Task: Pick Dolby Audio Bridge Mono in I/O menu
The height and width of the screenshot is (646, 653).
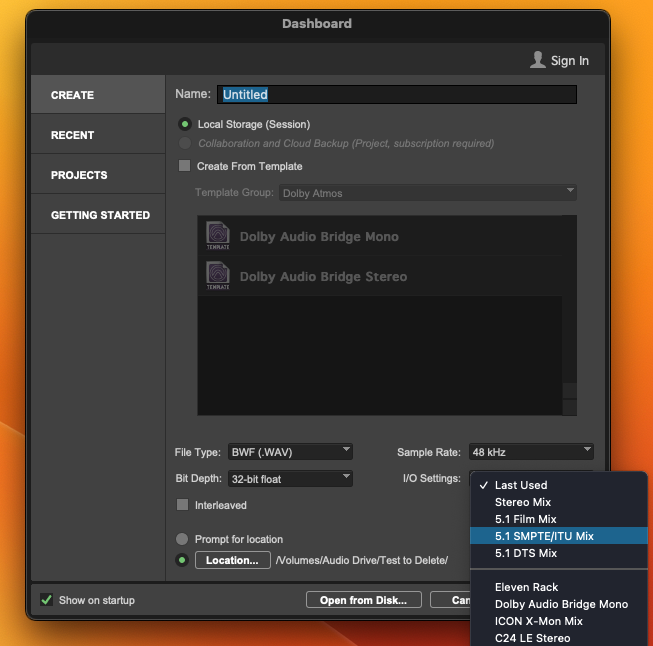Action: coord(559,604)
